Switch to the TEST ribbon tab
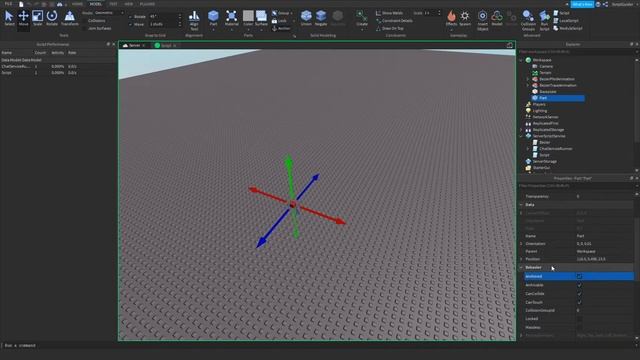The height and width of the screenshot is (360, 640). [x=113, y=4]
